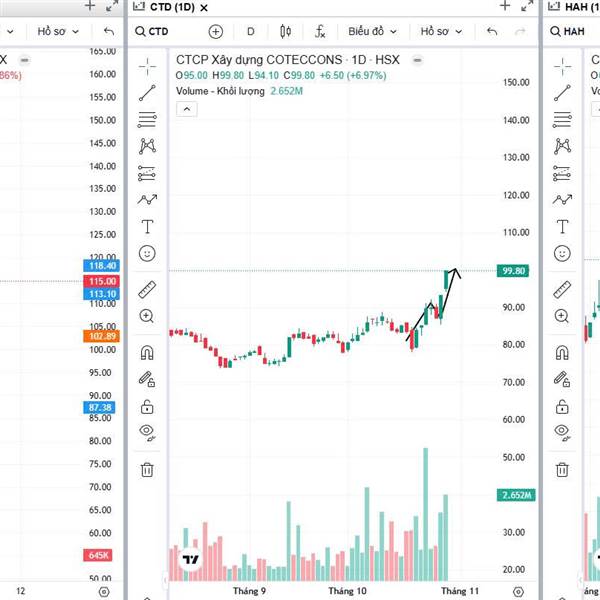The height and width of the screenshot is (600, 600).
Task: Switch to the CTD (1D) tab
Action: coord(164,7)
